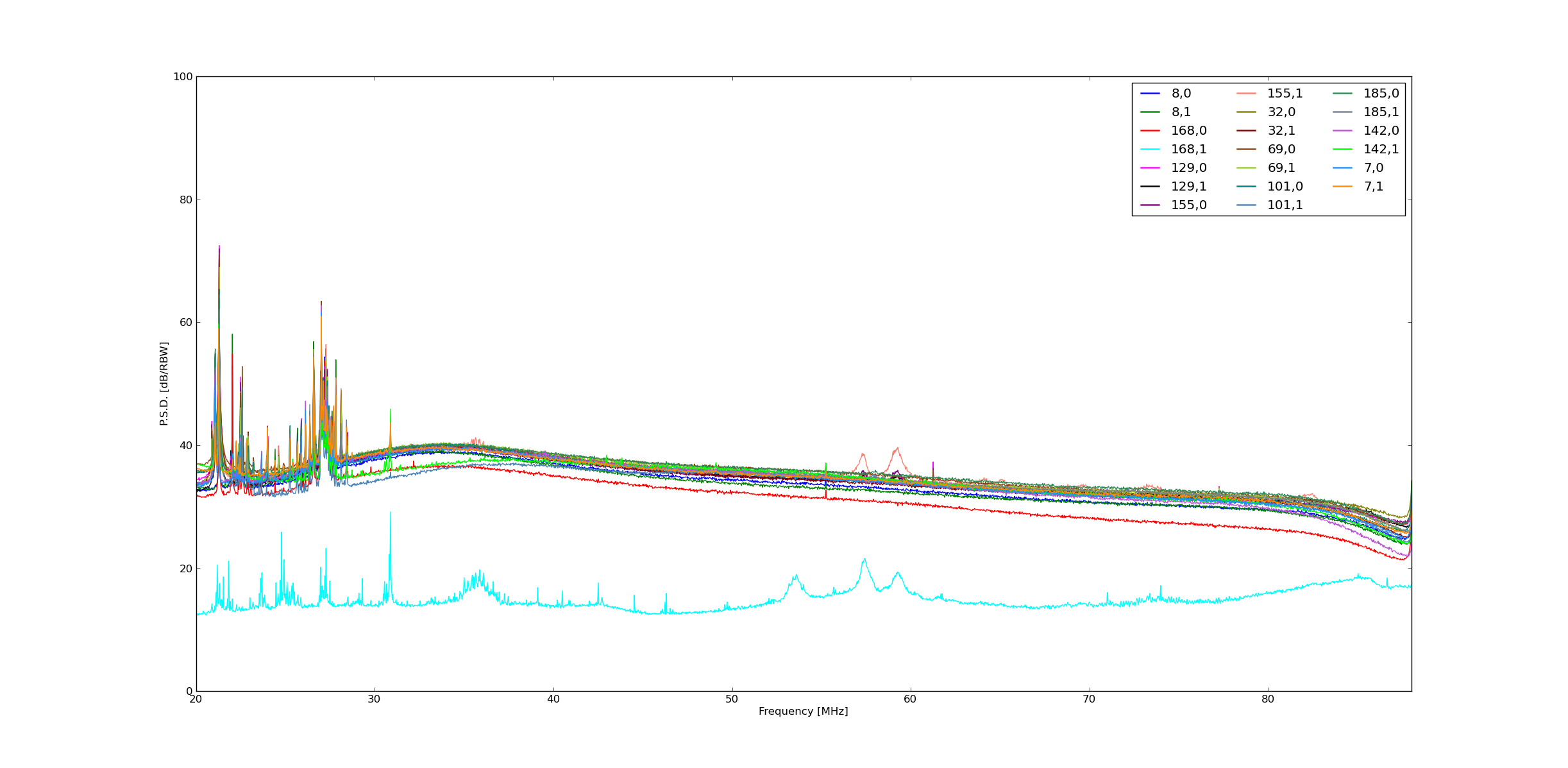1568x768 pixels.
Task: Click legend entry 129,0
Action: click(x=1173, y=168)
